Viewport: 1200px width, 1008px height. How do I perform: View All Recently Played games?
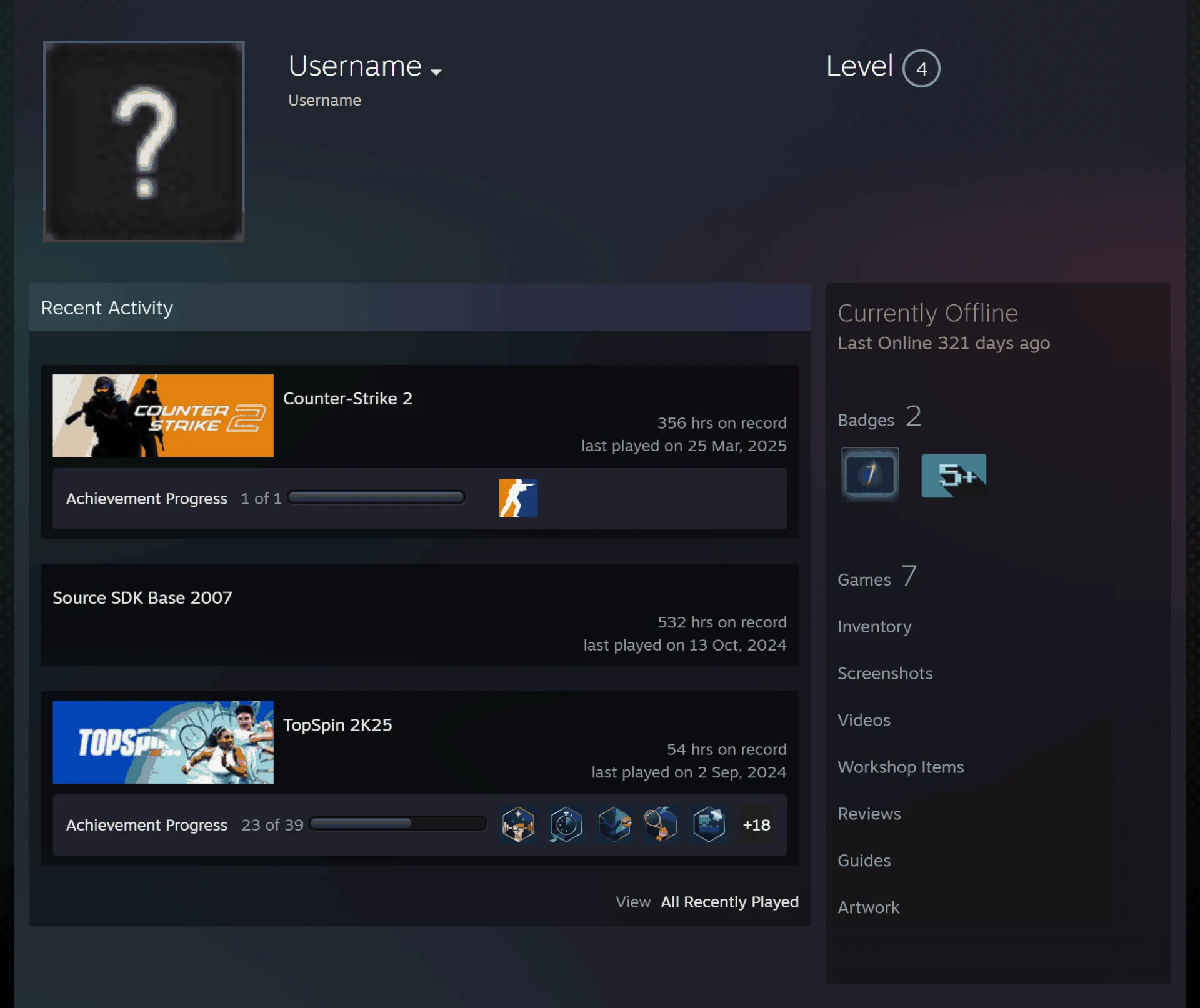click(x=729, y=902)
